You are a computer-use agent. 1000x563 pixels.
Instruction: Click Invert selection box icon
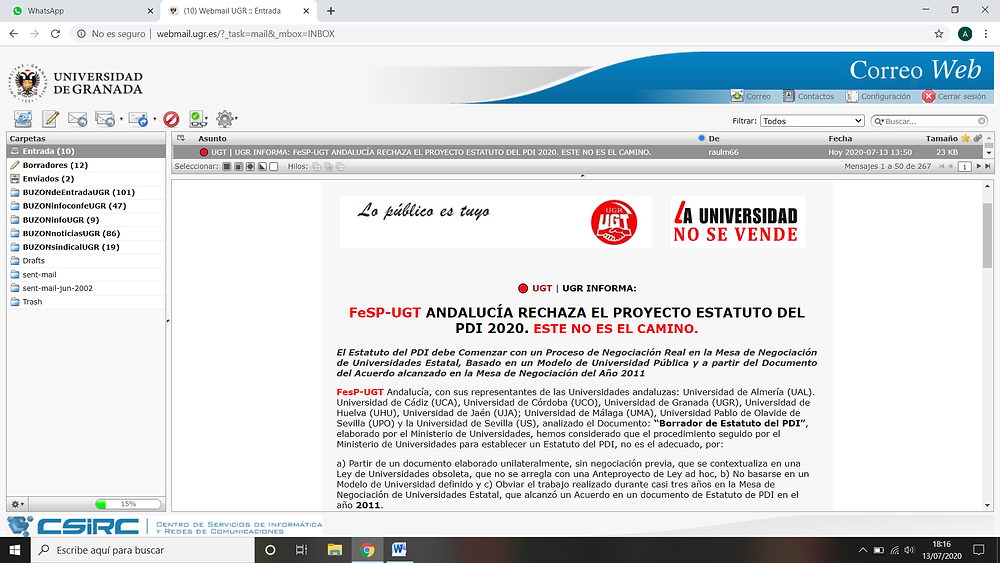tap(262, 166)
